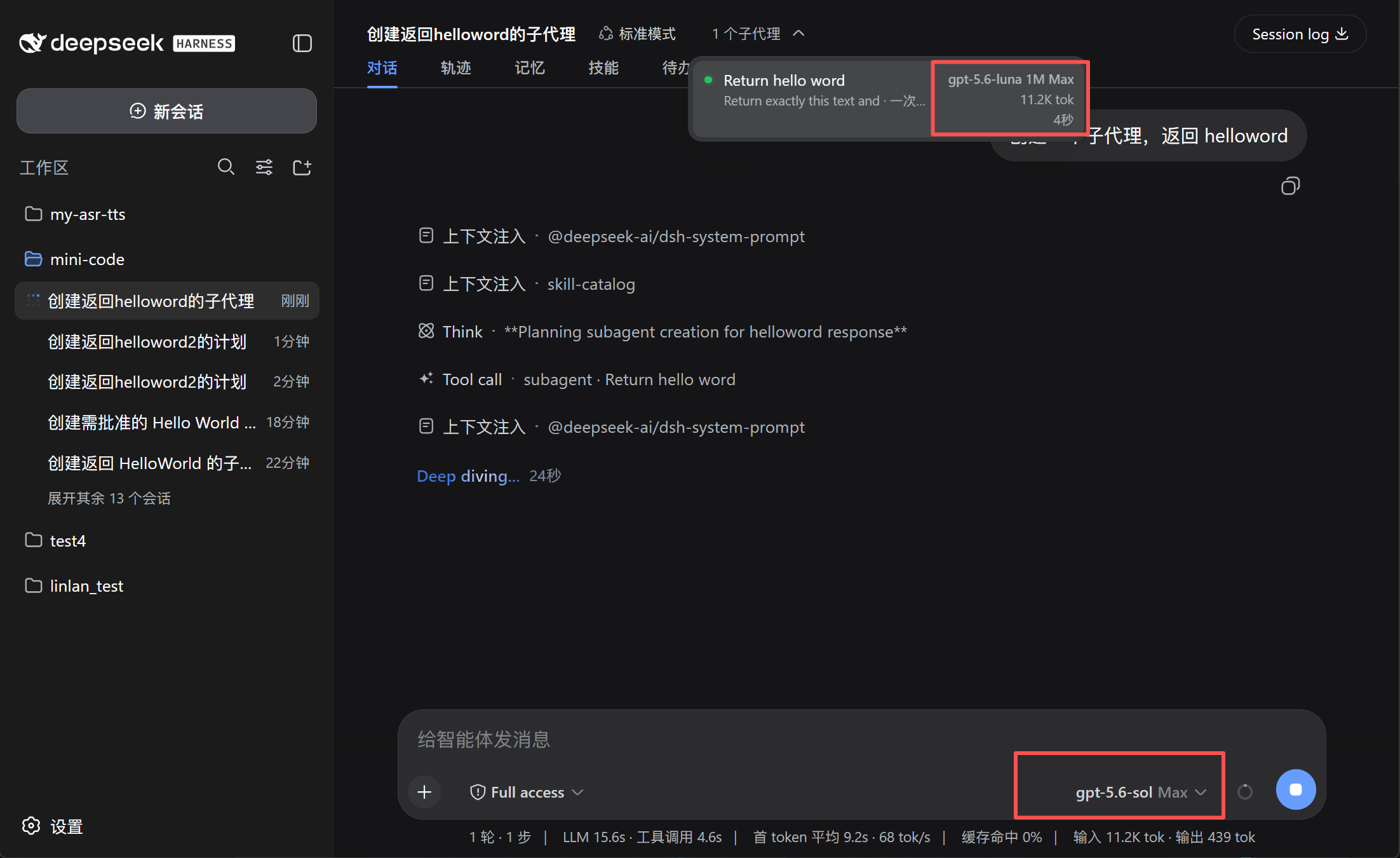
Task: Copy the user message icon
Action: tap(1290, 186)
